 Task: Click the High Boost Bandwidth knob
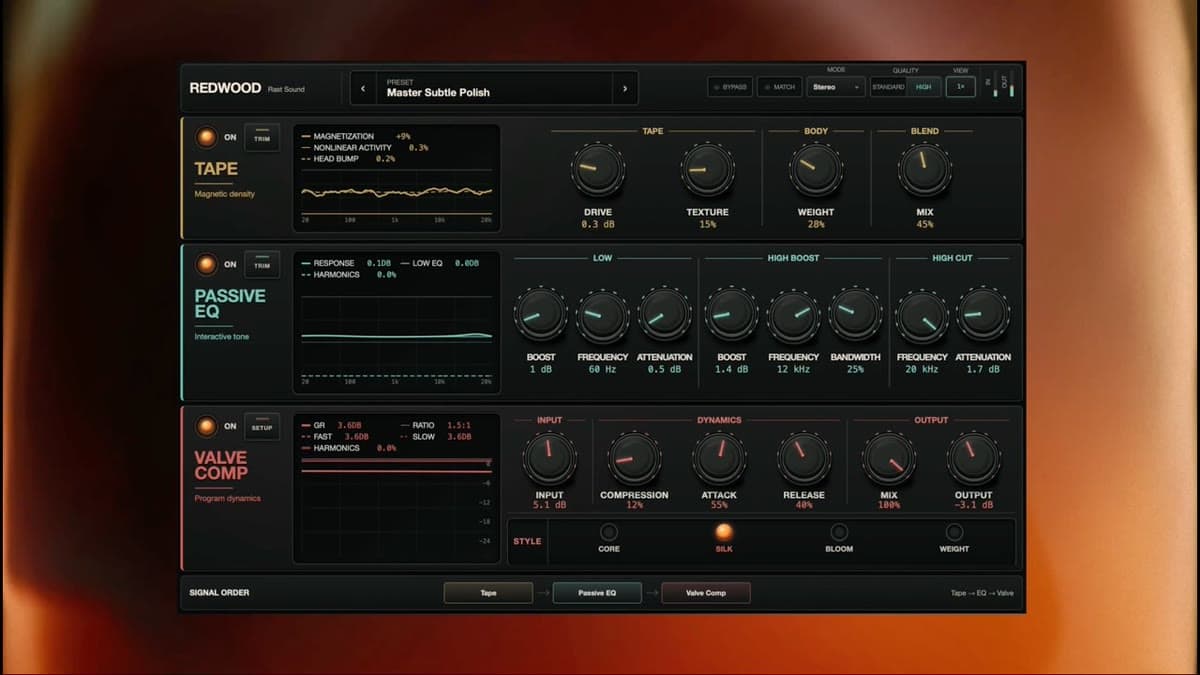856,315
